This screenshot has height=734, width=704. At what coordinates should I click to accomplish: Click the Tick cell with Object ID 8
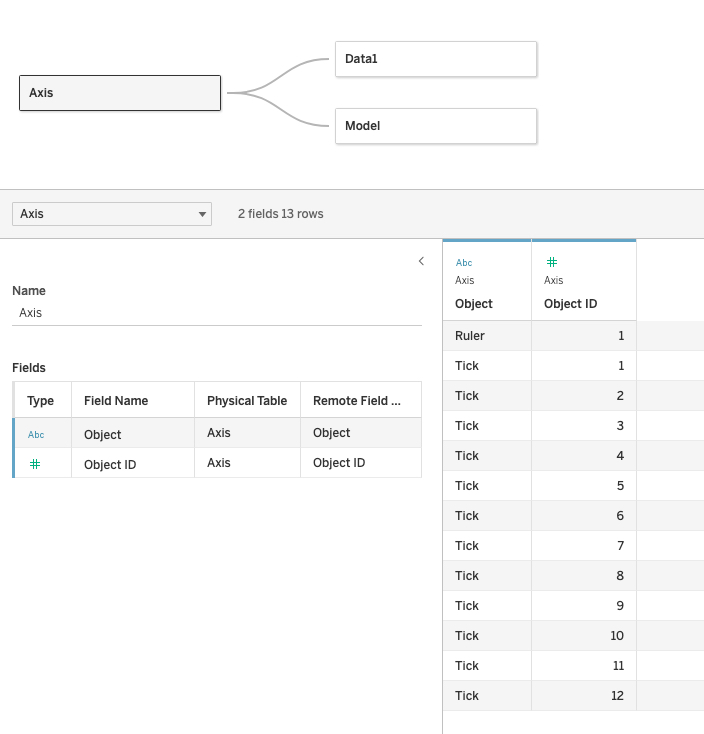click(487, 575)
